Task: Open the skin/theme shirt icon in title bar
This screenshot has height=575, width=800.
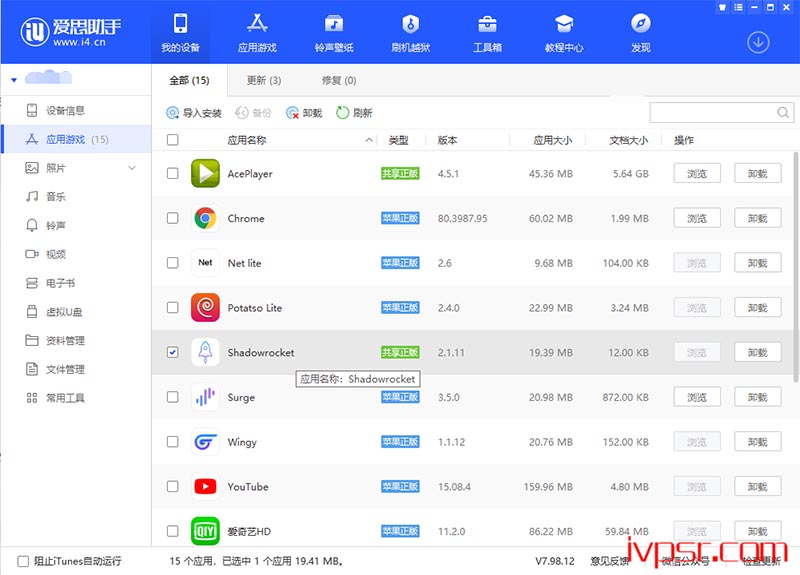Action: (x=722, y=7)
